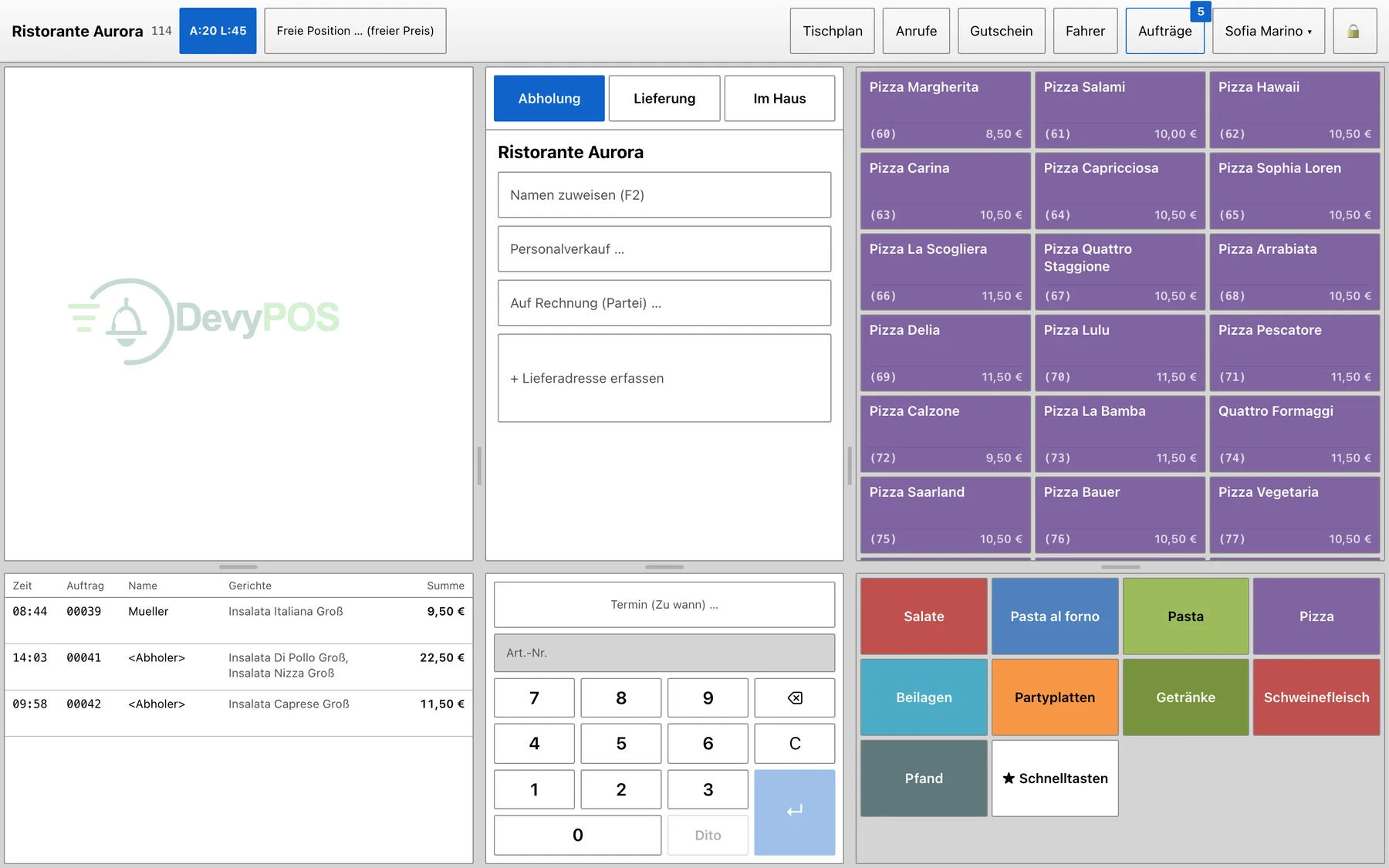The height and width of the screenshot is (868, 1389).
Task: Click the enter arrow key on the numpad
Action: point(794,812)
